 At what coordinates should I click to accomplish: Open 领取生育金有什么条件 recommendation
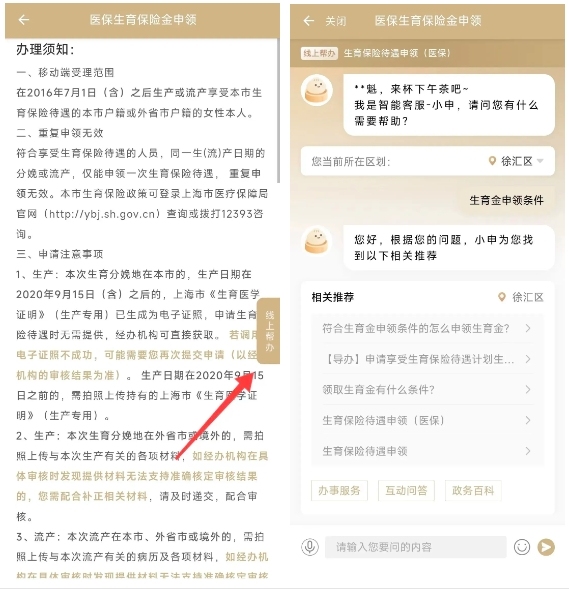427,390
